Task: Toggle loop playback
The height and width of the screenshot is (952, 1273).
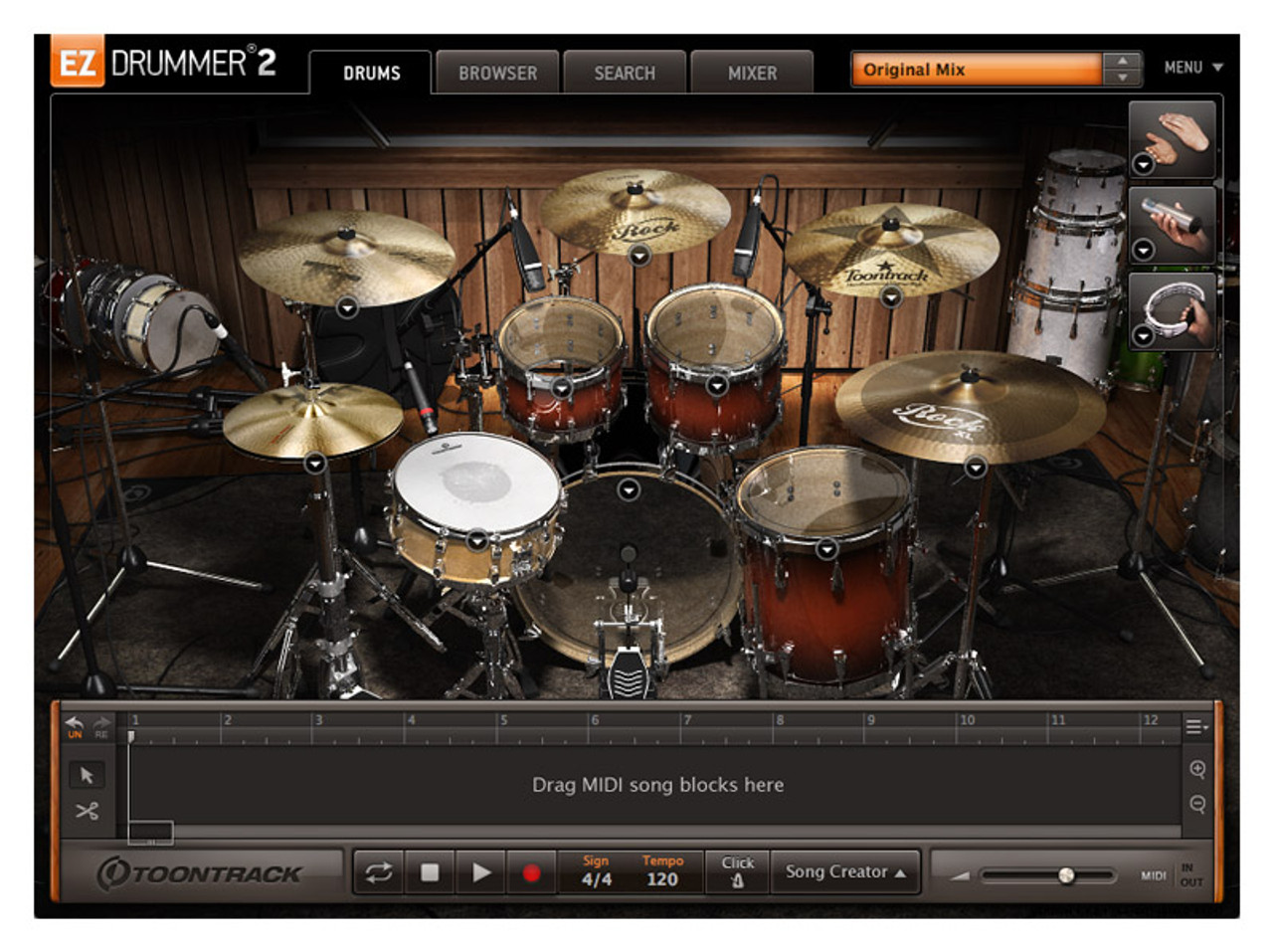Action: [378, 872]
